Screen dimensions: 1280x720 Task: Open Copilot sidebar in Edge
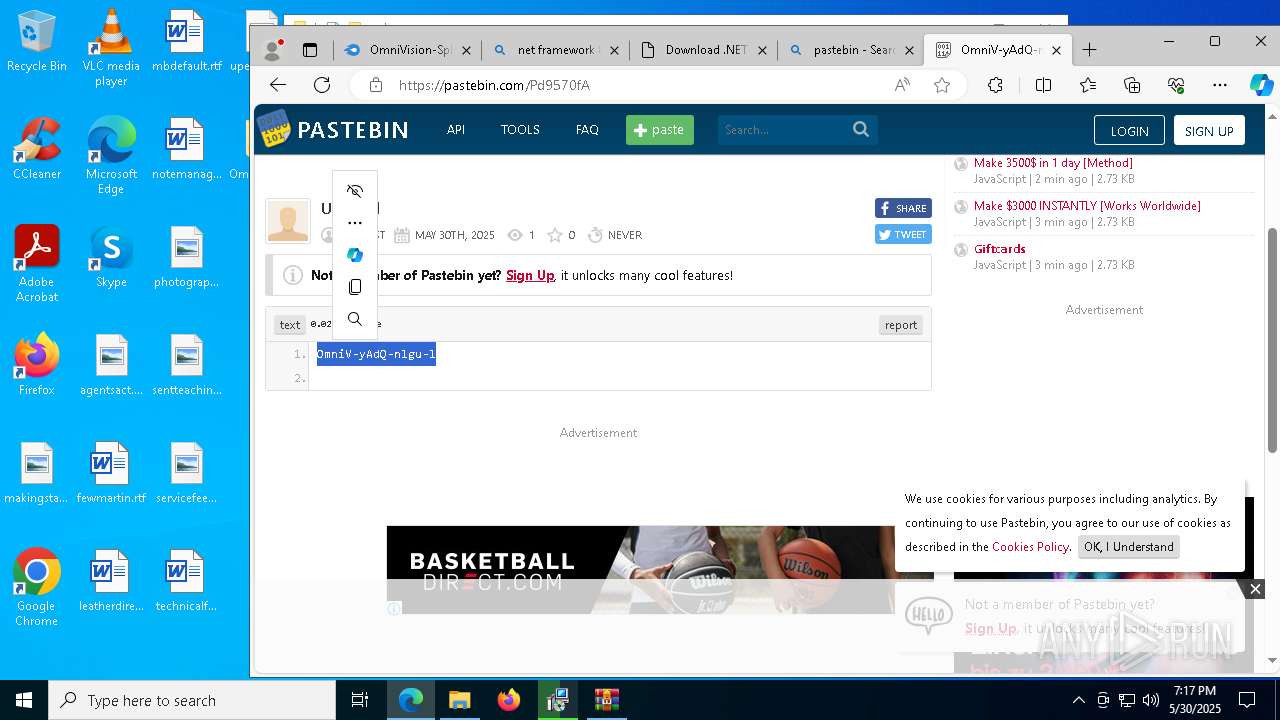click(x=1261, y=85)
